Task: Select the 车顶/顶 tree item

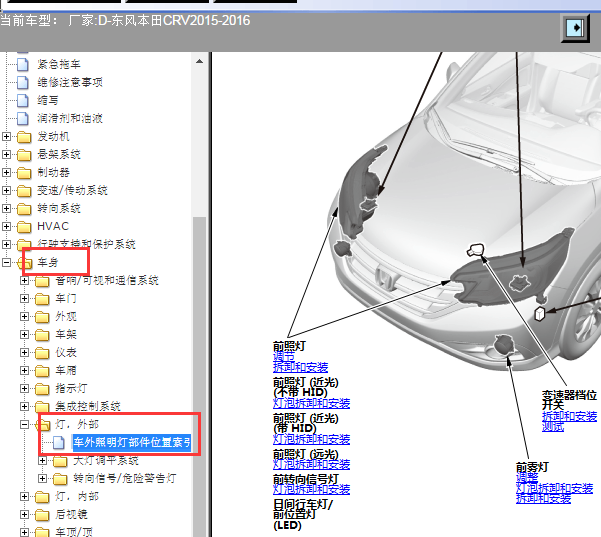Action: pyautogui.click(x=74, y=532)
